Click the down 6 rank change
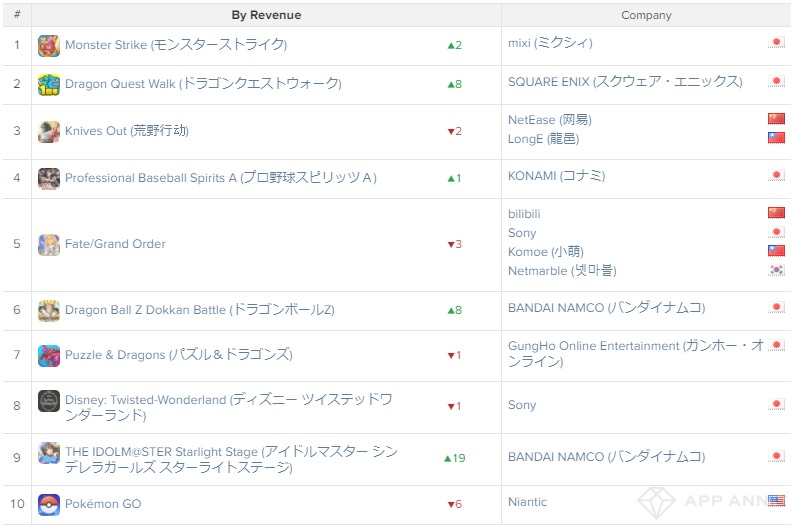Viewport: 793px width, 527px height. 454,504
